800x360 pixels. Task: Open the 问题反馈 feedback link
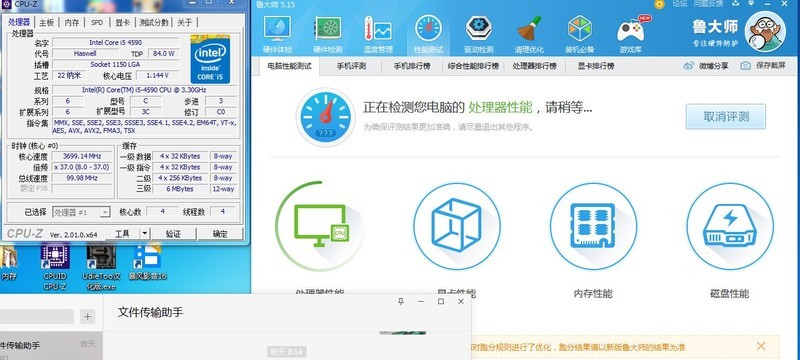coord(708,4)
